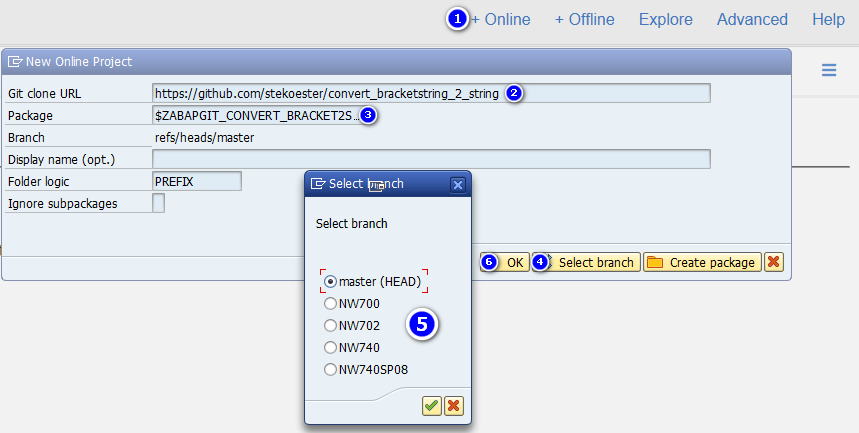Focus the Git clone URL field
The width and height of the screenshot is (859, 433).
(x=431, y=93)
